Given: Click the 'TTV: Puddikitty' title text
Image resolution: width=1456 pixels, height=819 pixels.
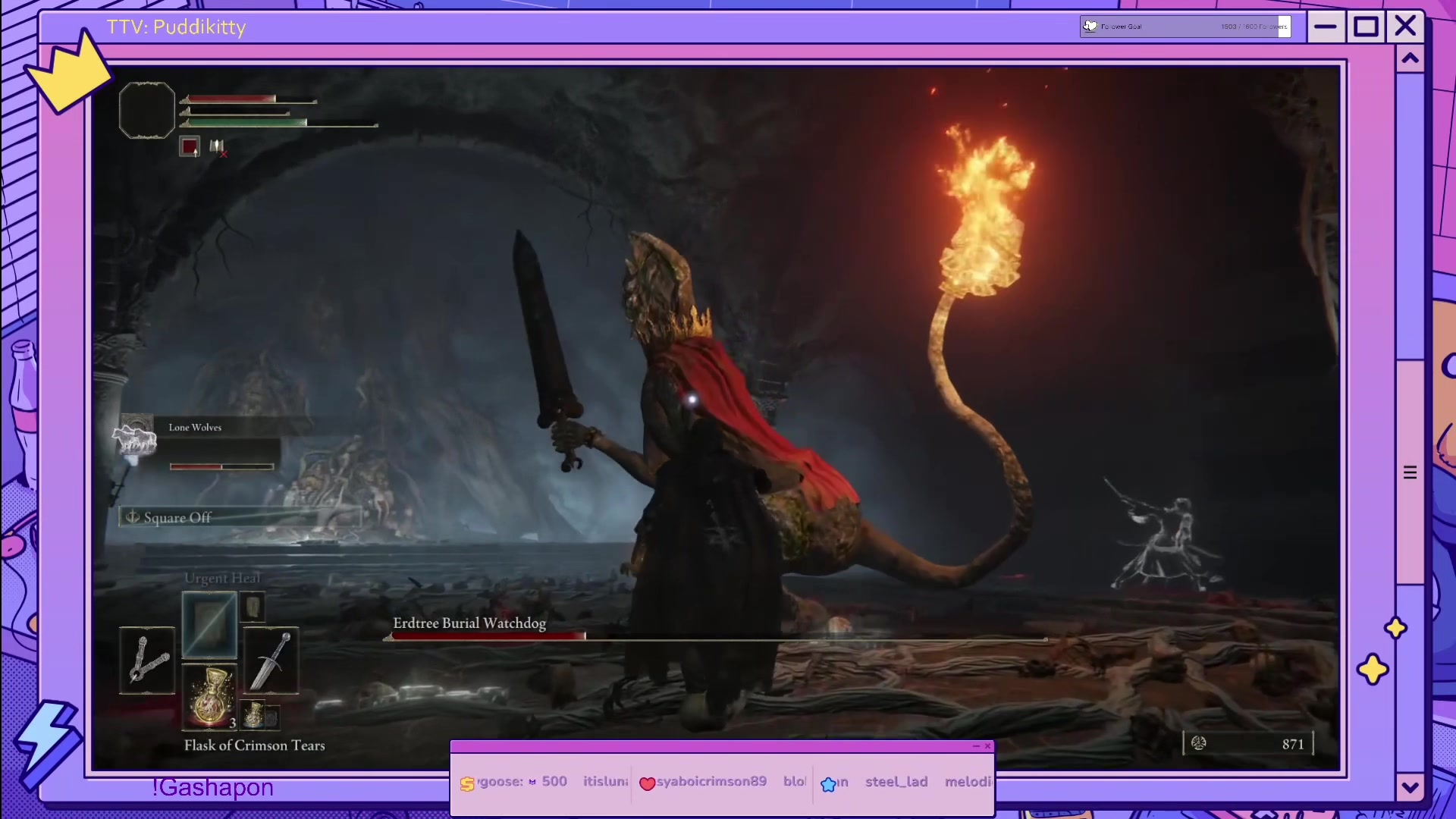Looking at the screenshot, I should (x=177, y=27).
